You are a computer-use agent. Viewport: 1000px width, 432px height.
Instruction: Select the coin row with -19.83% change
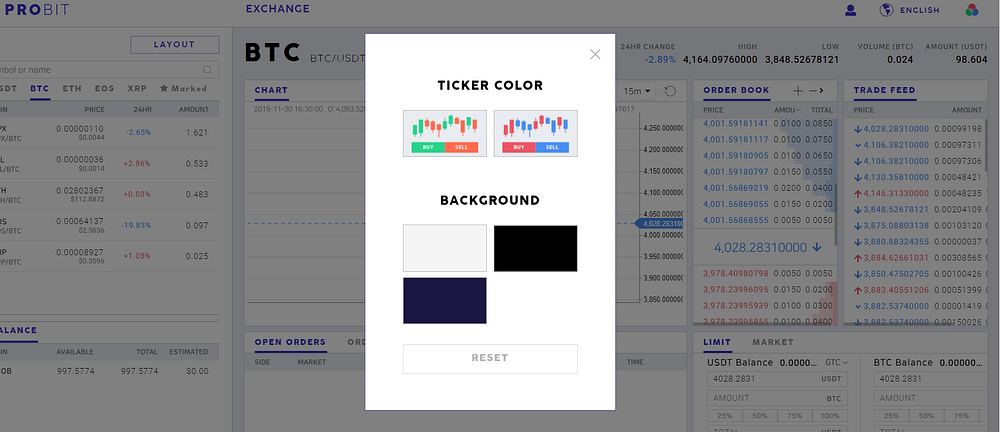[109, 225]
